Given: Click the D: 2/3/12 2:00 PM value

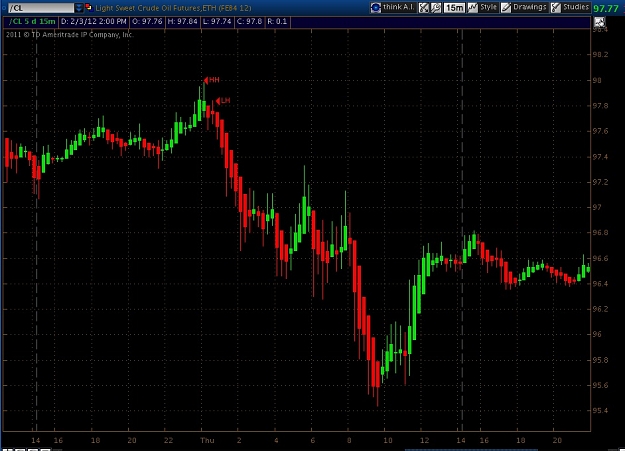Looking at the screenshot, I should [x=93, y=22].
